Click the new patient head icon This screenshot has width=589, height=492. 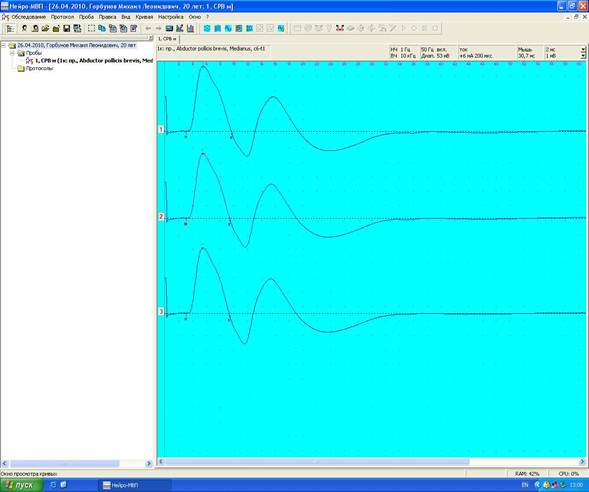(x=24, y=29)
